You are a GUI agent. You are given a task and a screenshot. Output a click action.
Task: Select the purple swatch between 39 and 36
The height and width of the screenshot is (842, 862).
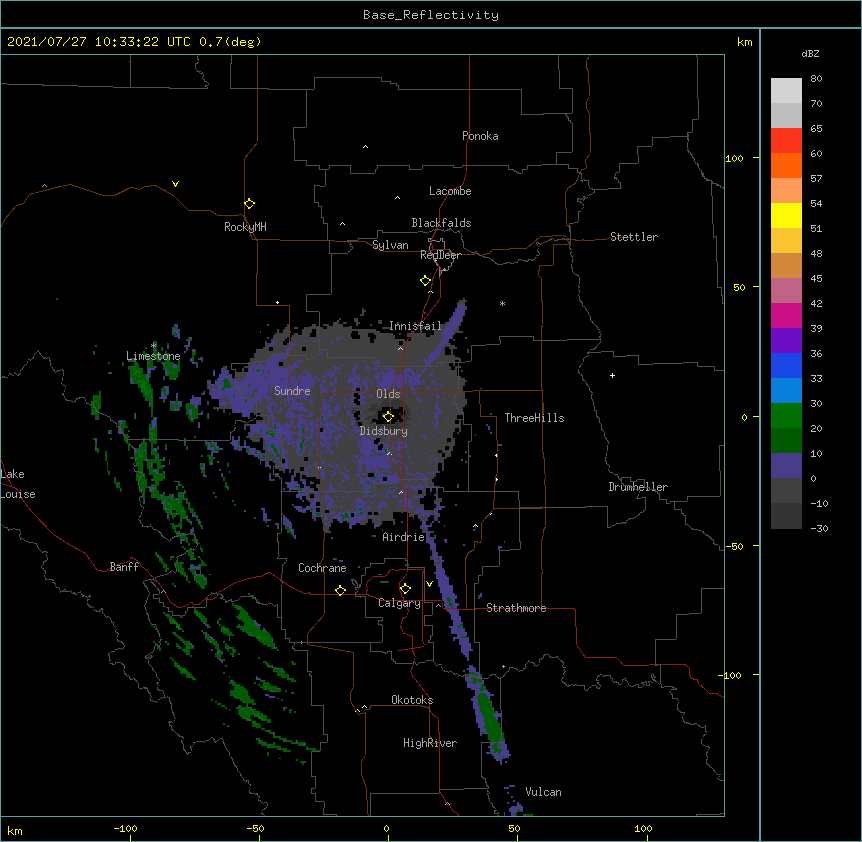786,340
